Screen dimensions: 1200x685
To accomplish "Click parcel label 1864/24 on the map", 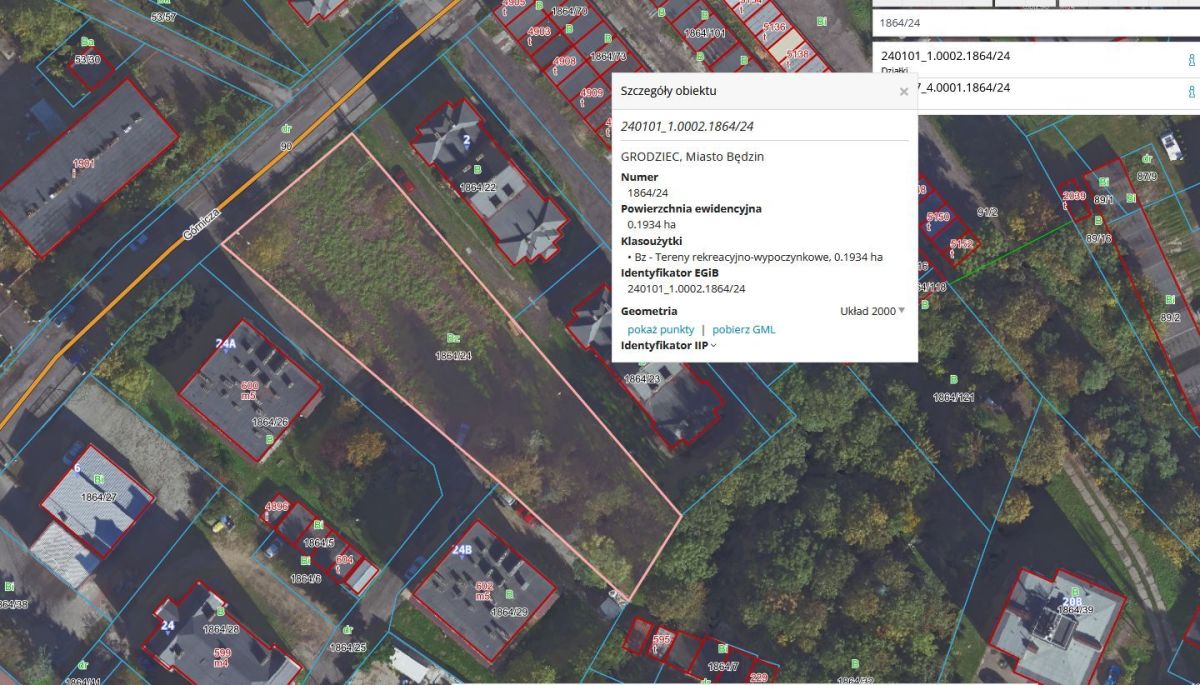I will click(453, 355).
